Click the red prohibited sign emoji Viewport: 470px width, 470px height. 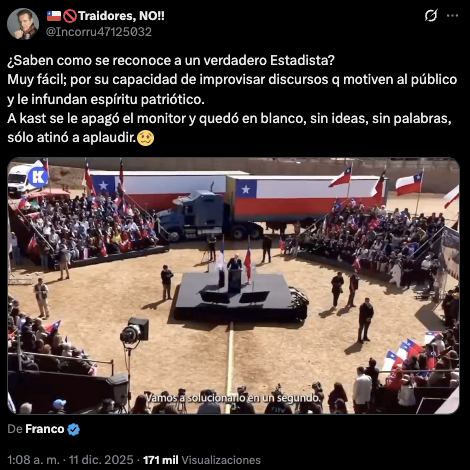(x=70, y=16)
